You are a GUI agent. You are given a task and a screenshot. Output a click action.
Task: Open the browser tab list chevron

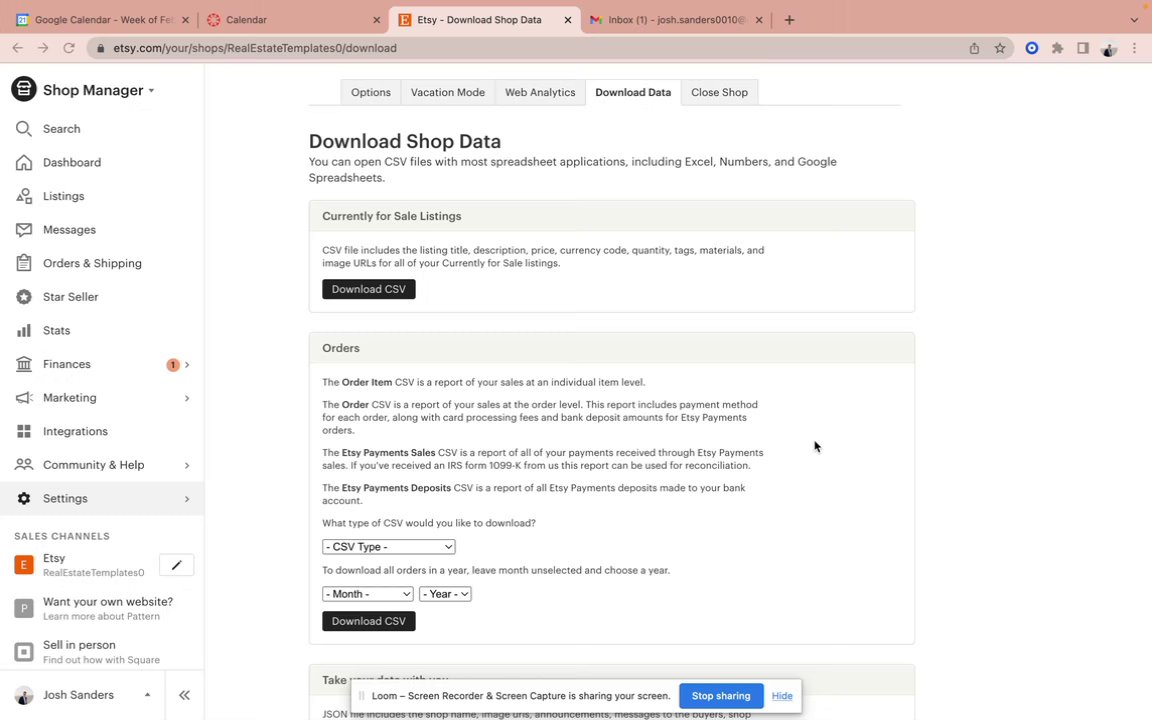tap(1134, 20)
